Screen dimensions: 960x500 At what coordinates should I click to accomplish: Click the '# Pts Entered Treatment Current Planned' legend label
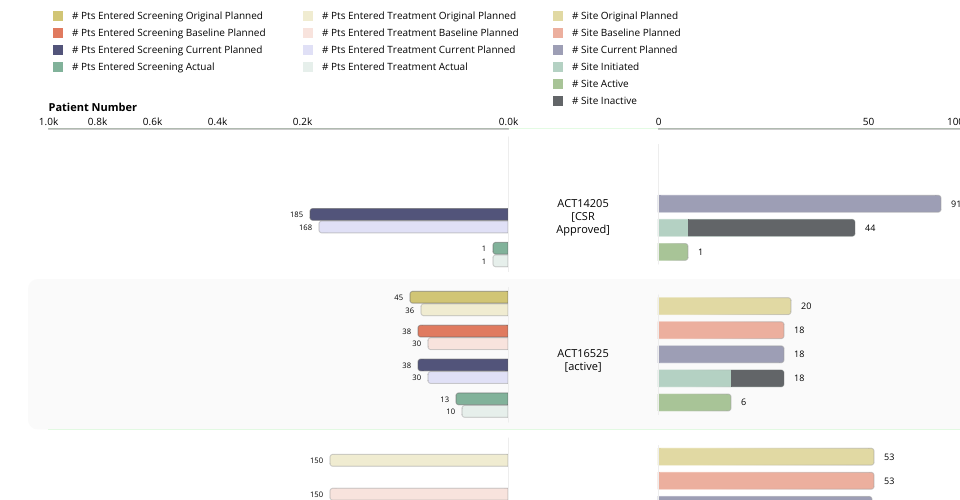point(418,50)
